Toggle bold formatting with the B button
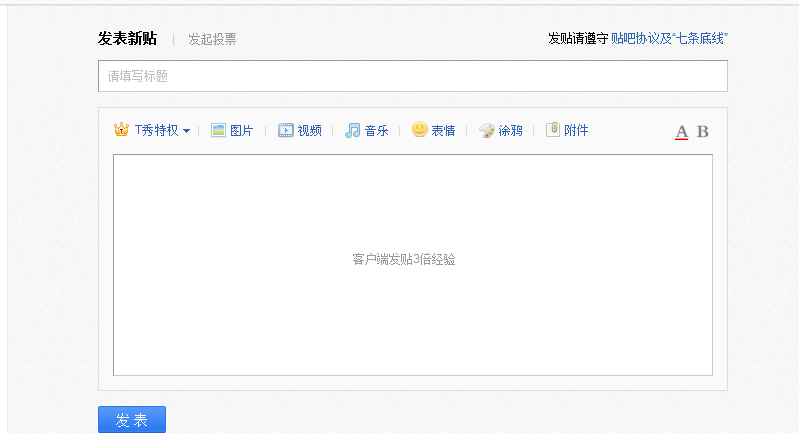 pos(702,132)
